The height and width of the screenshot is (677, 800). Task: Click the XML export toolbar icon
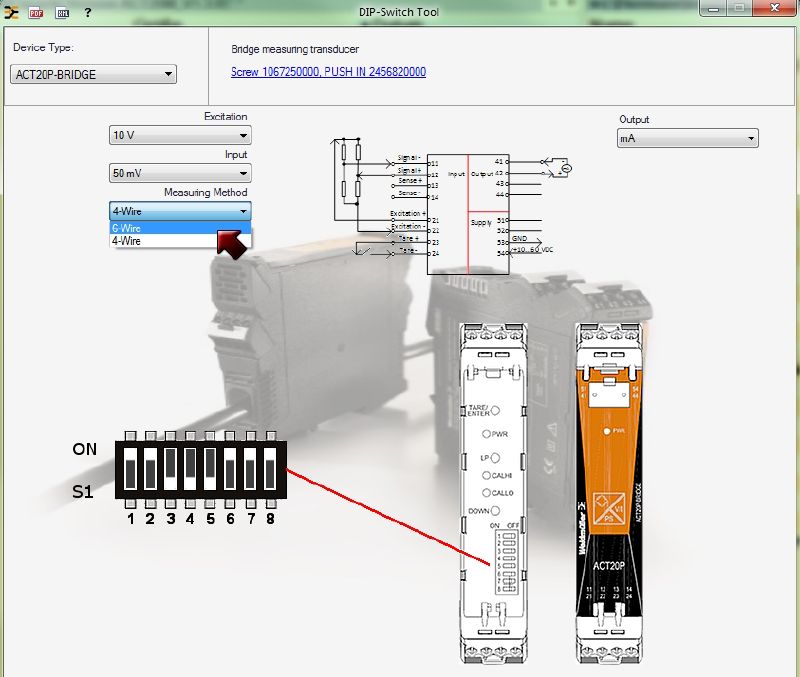click(62, 13)
